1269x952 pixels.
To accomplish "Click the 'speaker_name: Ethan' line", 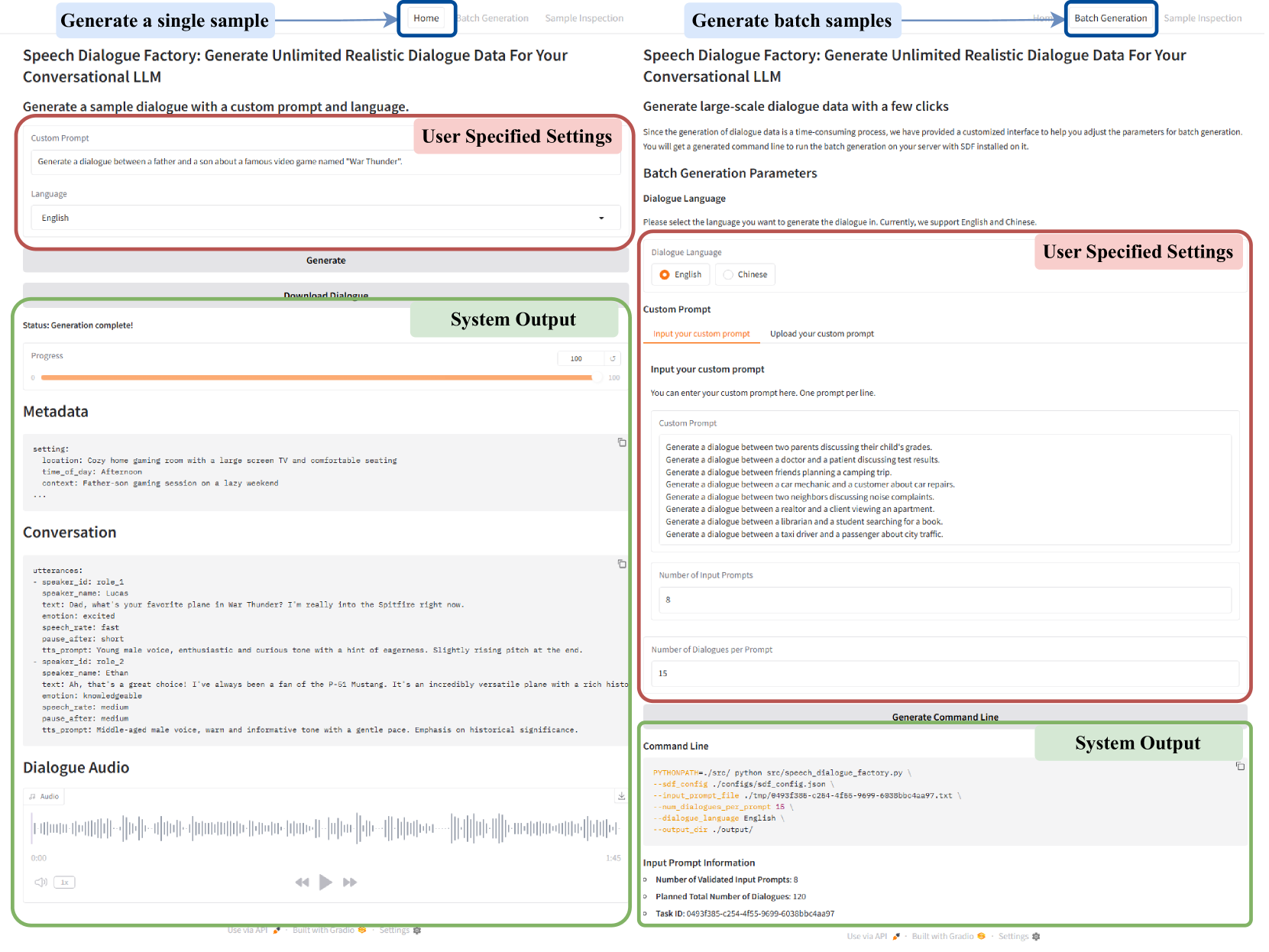I will coord(86,673).
